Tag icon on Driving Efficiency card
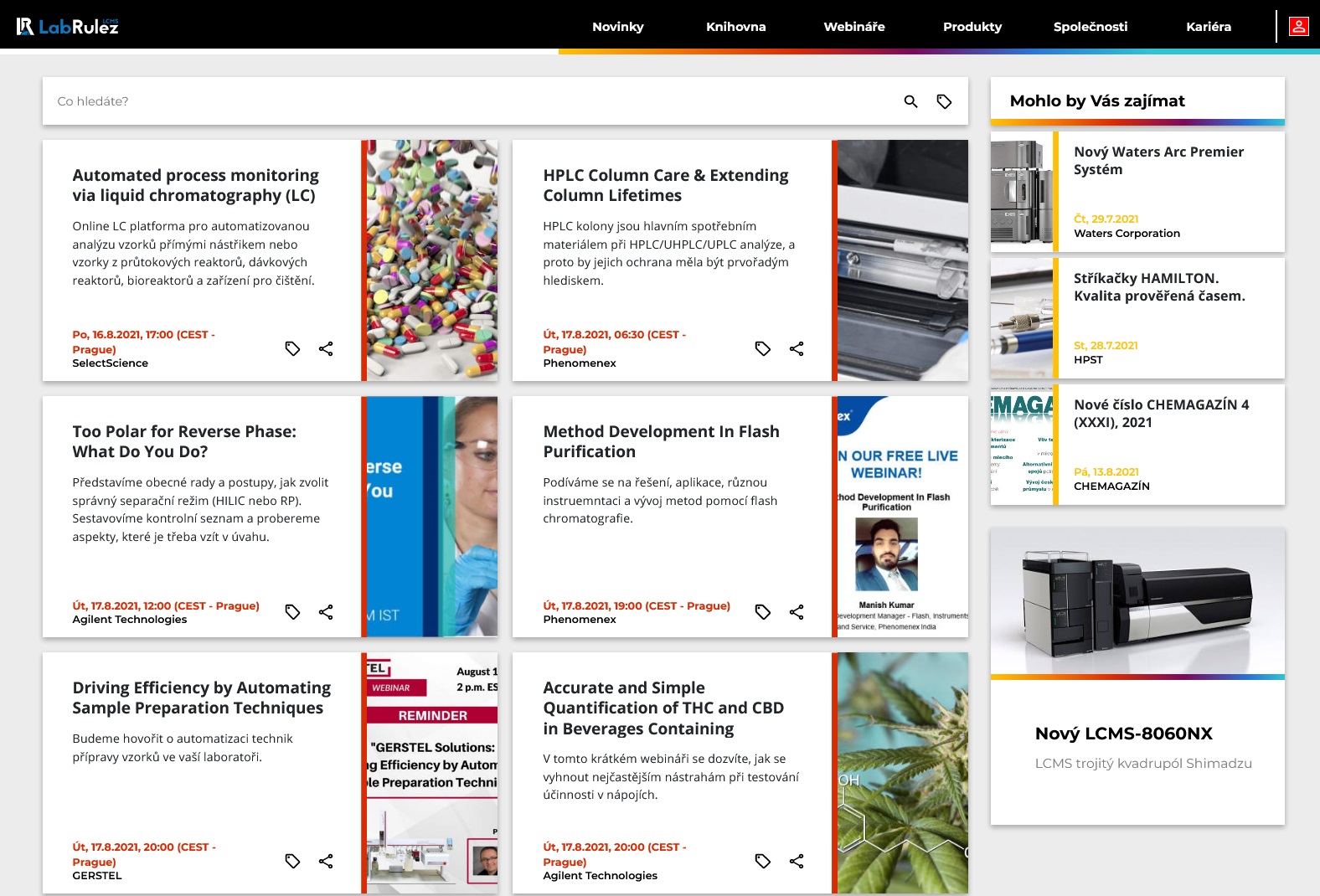The height and width of the screenshot is (896, 1320). click(292, 861)
